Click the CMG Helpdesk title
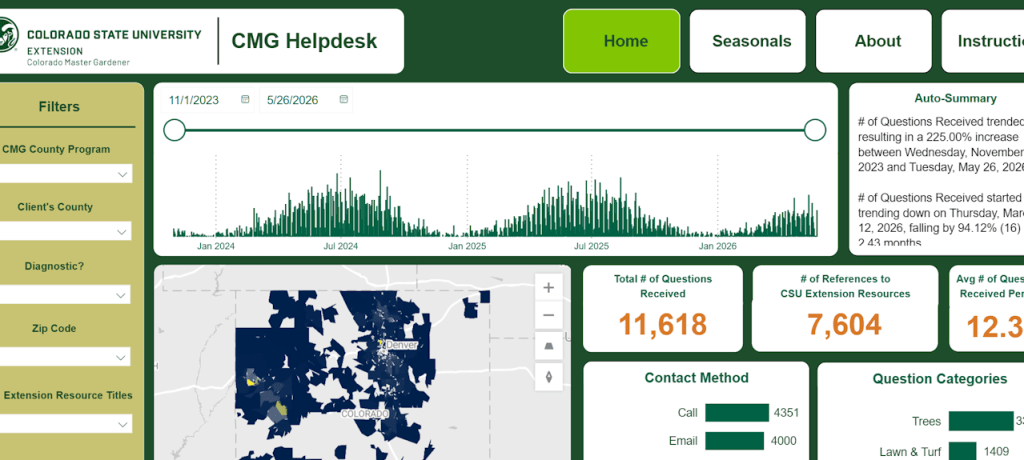 coord(304,41)
